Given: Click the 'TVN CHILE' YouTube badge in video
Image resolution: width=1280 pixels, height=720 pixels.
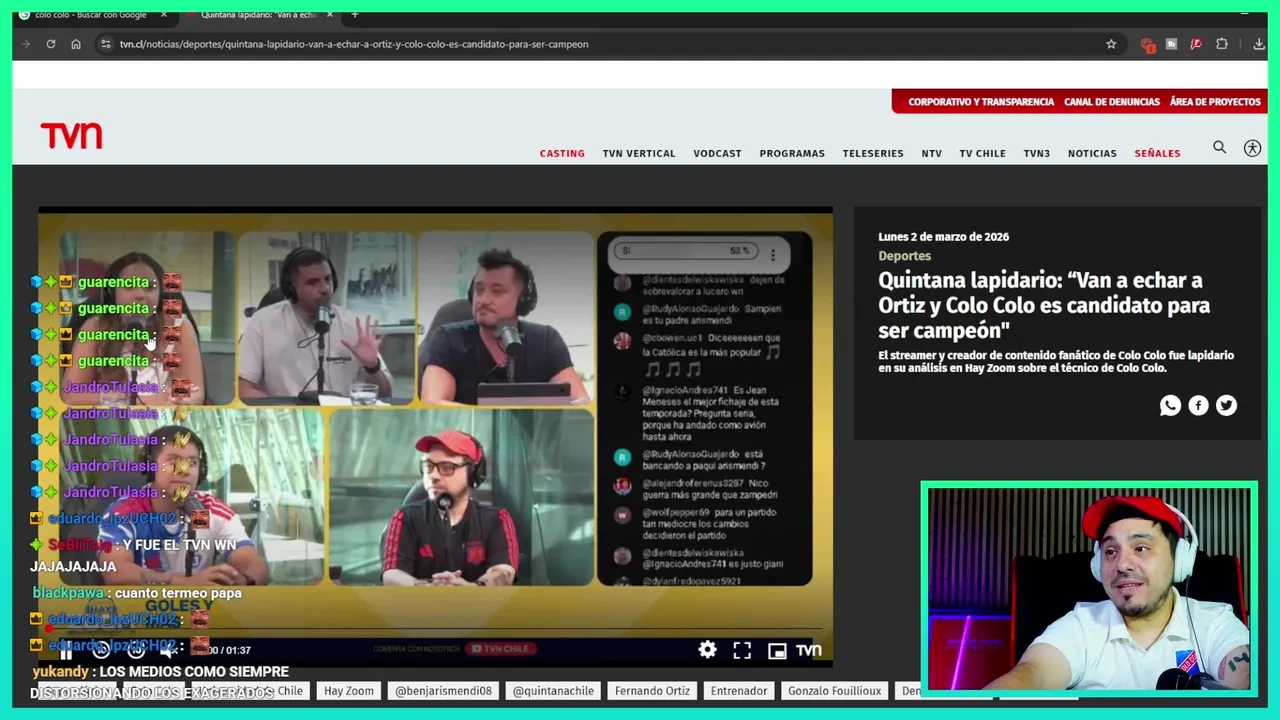Looking at the screenshot, I should 500,649.
